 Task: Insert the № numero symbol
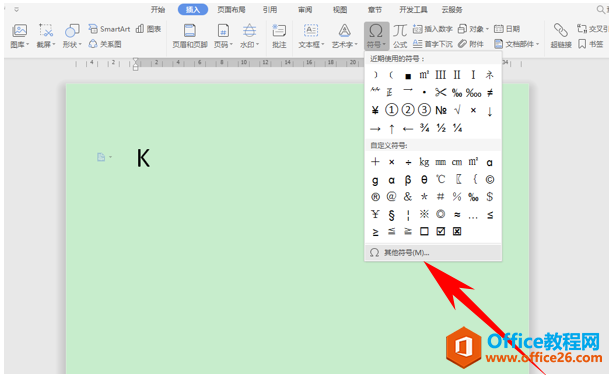coord(440,110)
